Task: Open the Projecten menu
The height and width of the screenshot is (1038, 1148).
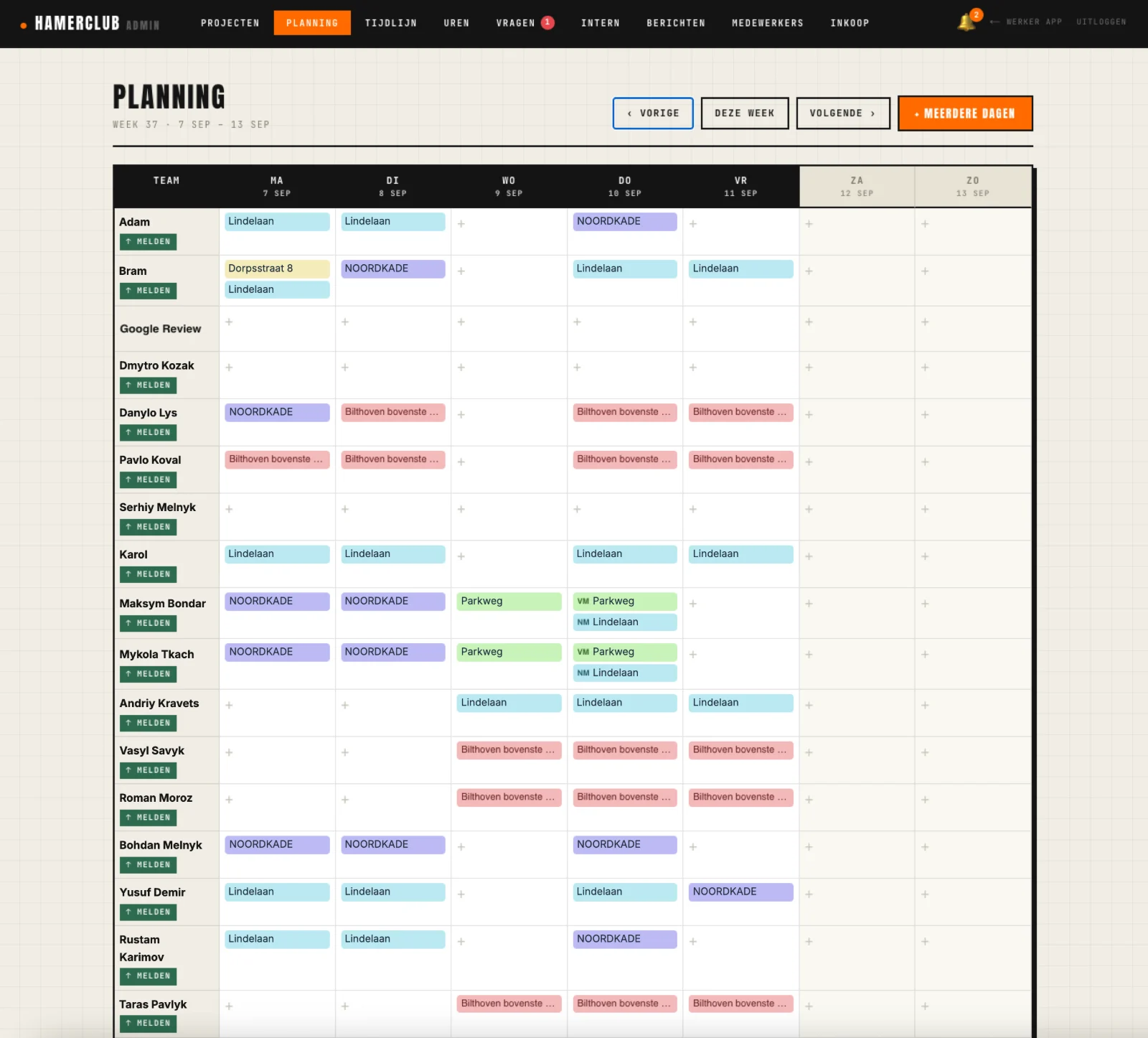Action: pyautogui.click(x=230, y=23)
